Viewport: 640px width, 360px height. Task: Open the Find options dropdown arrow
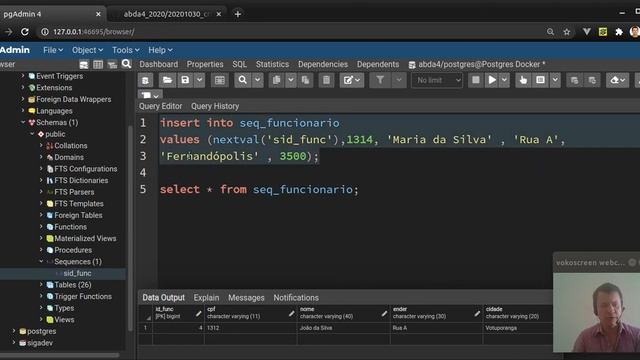pos(258,80)
